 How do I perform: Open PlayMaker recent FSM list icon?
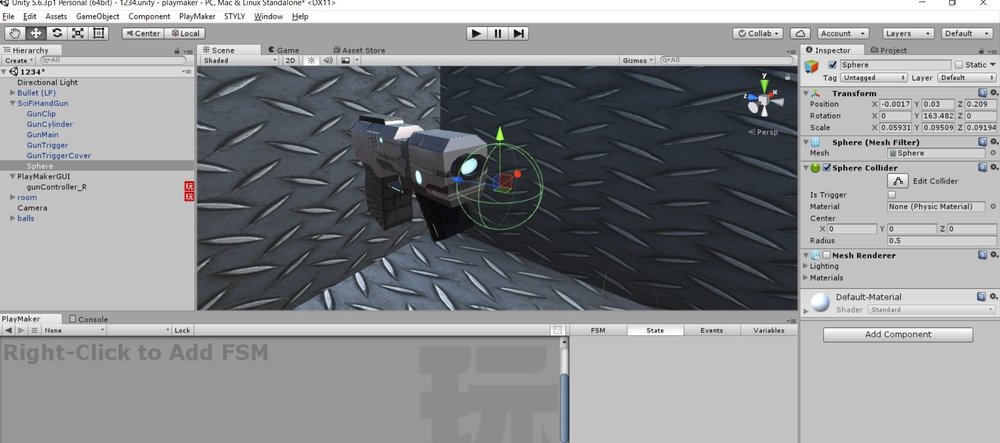34,330
